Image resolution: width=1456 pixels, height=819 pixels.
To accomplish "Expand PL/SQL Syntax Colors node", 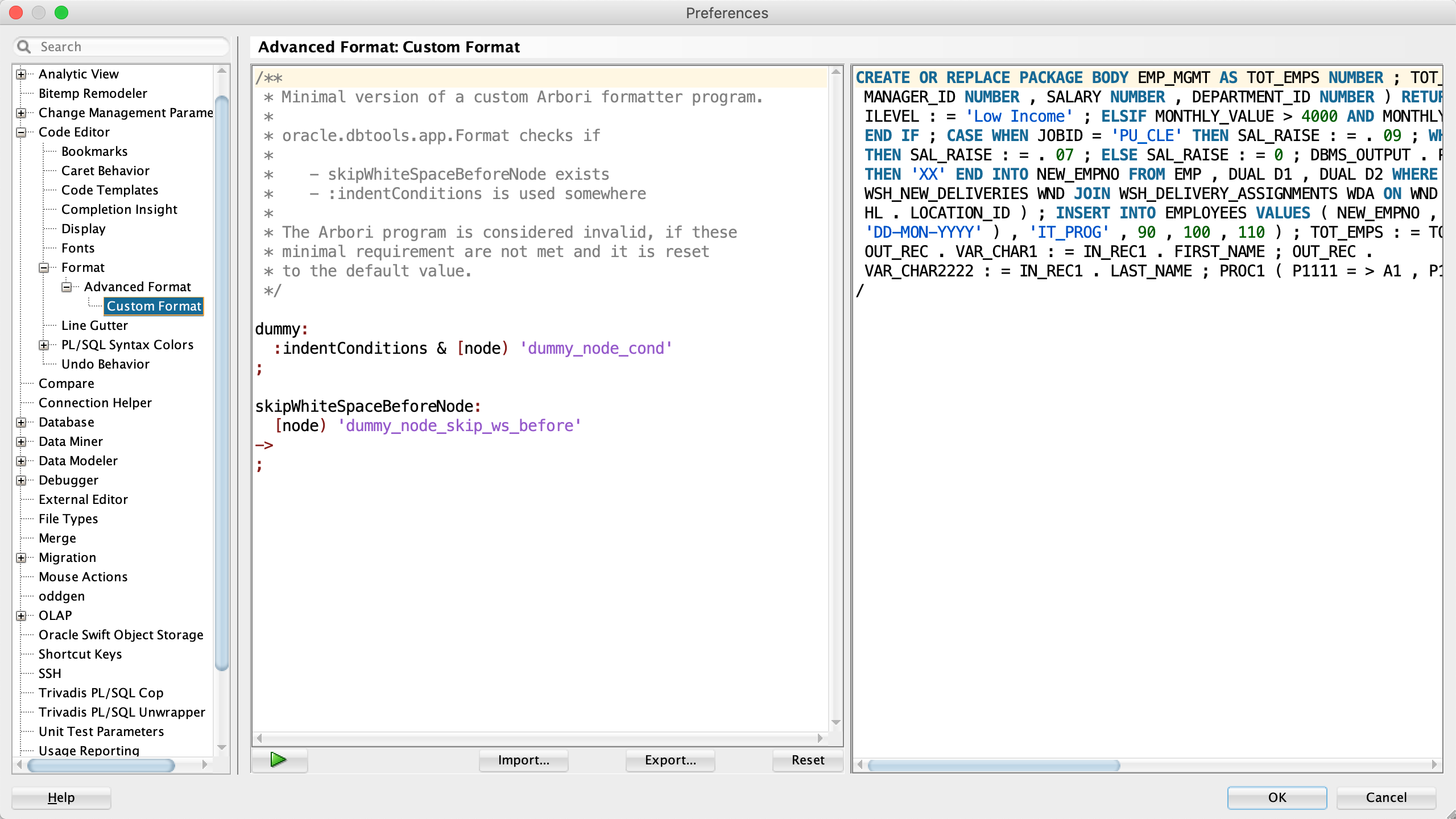I will pyautogui.click(x=44, y=345).
